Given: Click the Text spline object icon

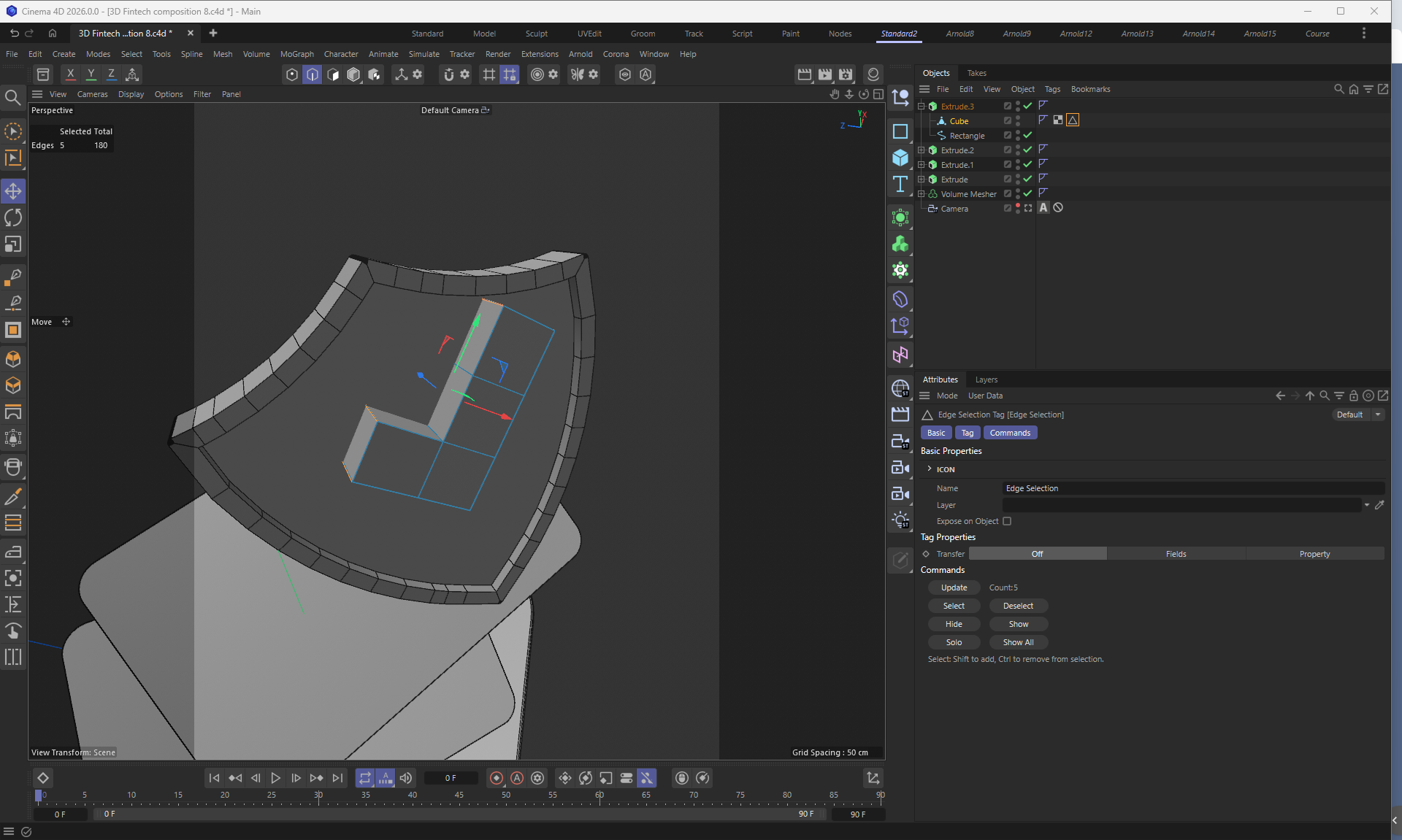Looking at the screenshot, I should 900,184.
